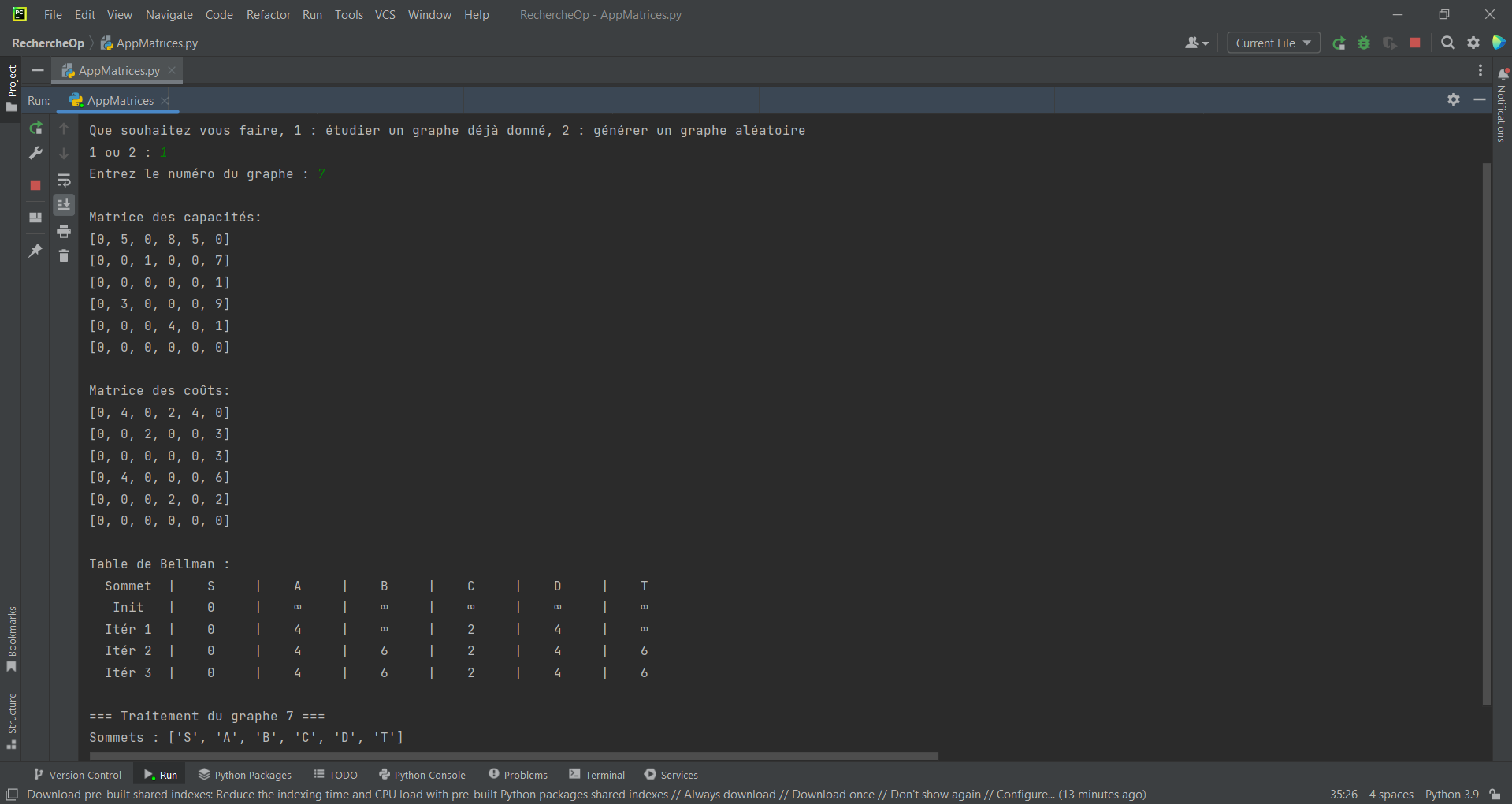This screenshot has width=1512, height=804.
Task: Collapse the editor area with the dash button
Action: point(37,70)
